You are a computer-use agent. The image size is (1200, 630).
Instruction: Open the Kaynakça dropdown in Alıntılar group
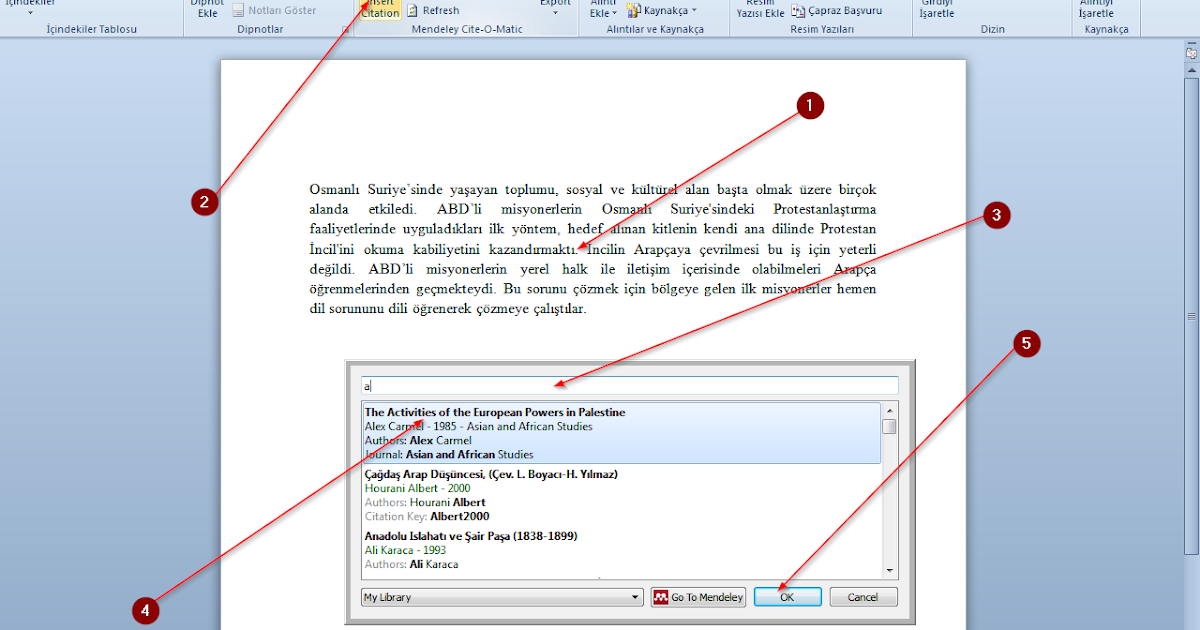(662, 10)
